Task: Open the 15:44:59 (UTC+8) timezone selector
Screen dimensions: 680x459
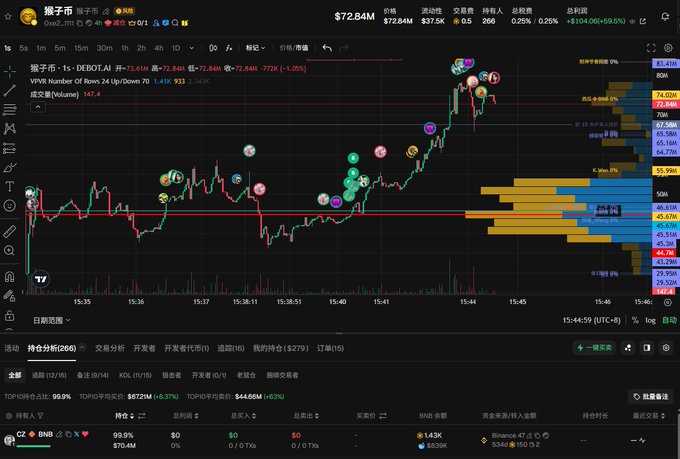Action: (x=592, y=320)
